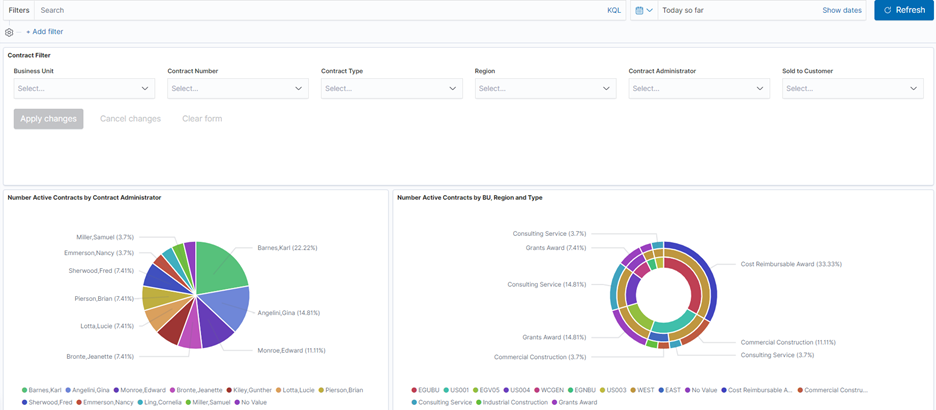Expand the Contract Number dropdown
This screenshot has width=936, height=410.
click(x=238, y=88)
